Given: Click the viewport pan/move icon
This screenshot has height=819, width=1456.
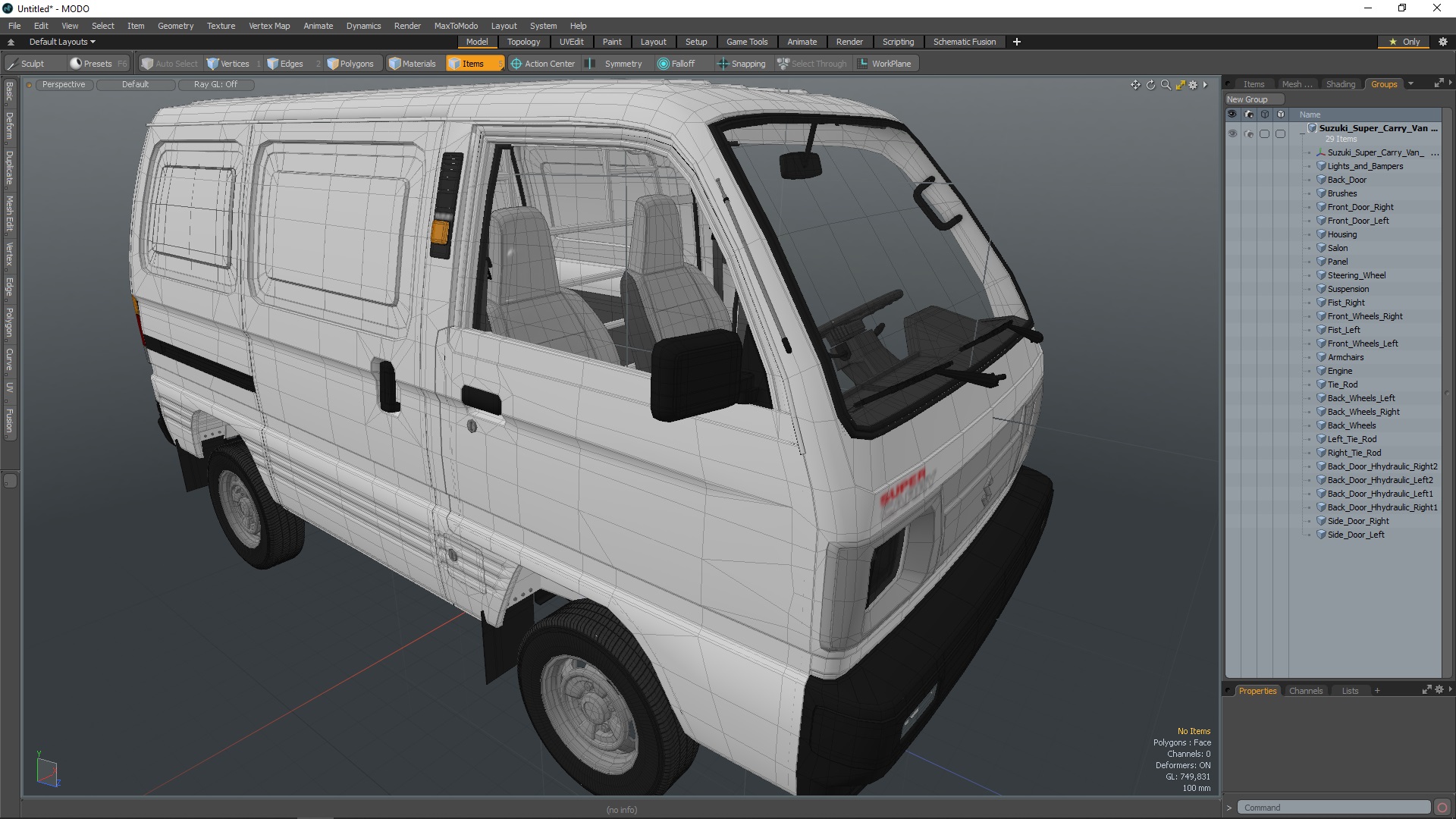Looking at the screenshot, I should [1135, 85].
